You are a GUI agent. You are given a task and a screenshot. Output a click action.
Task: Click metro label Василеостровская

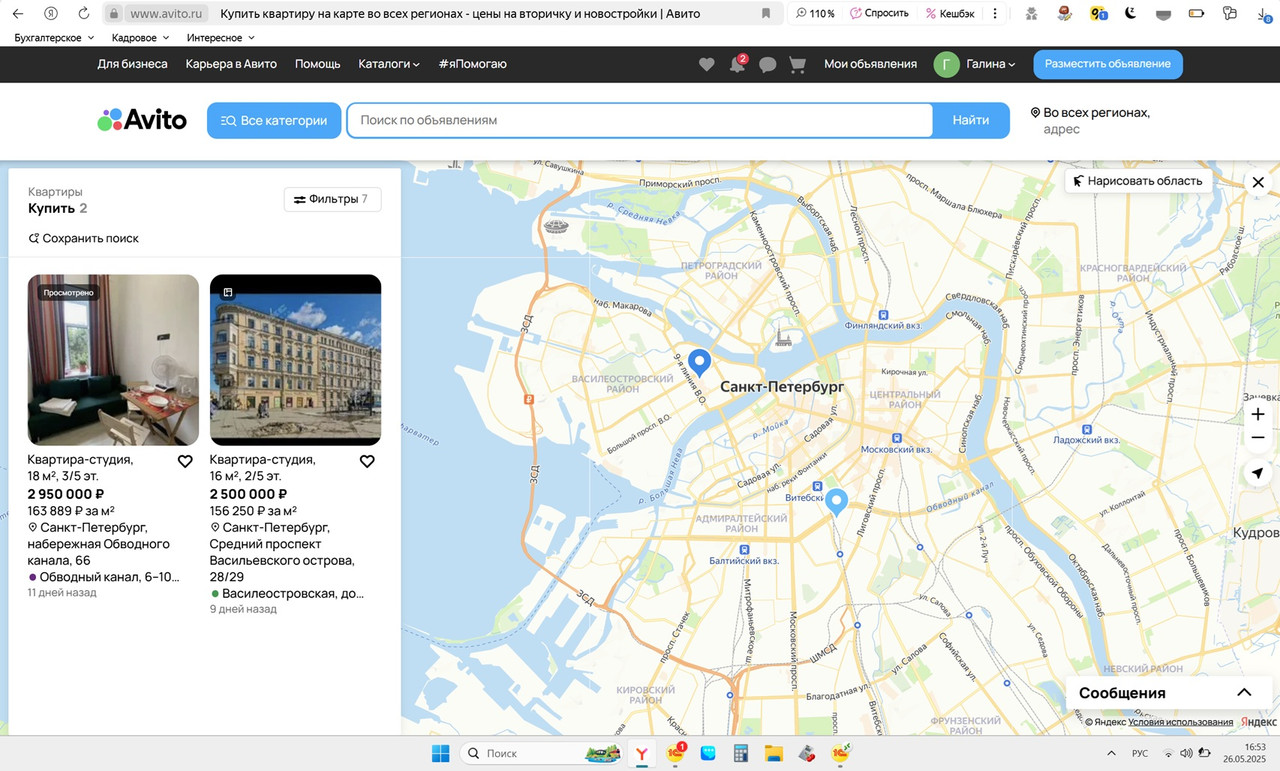pyautogui.click(x=287, y=593)
